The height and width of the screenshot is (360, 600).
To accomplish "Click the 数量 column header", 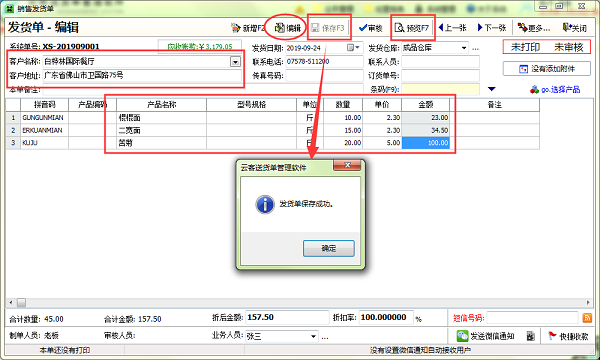I will click(x=343, y=104).
